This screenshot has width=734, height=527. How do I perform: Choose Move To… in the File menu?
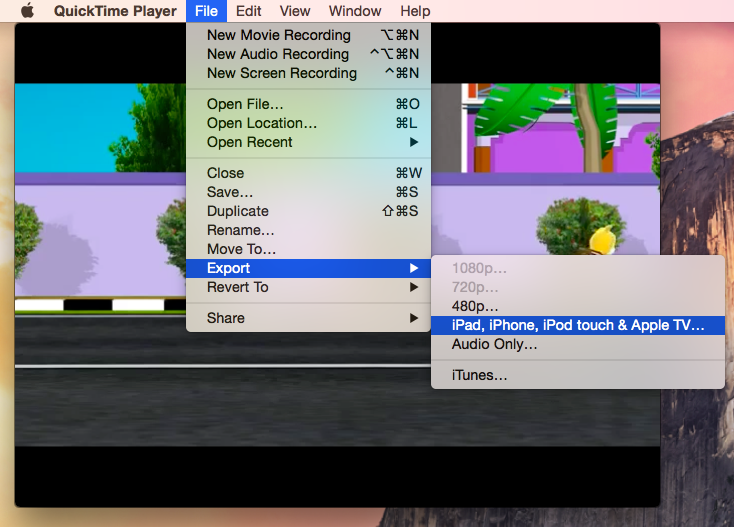tap(308, 249)
